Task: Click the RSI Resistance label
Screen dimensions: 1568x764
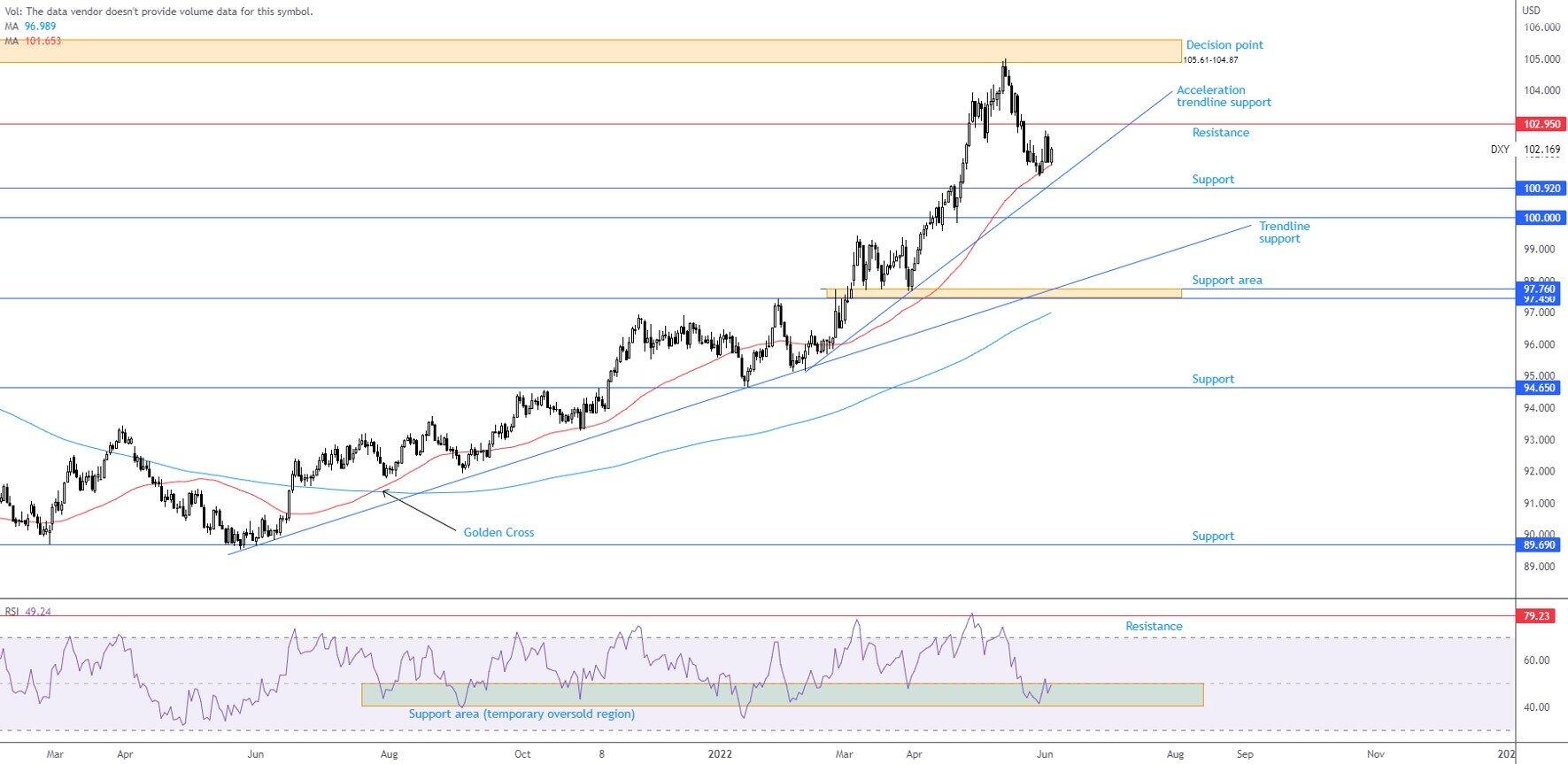Action: 1154,627
